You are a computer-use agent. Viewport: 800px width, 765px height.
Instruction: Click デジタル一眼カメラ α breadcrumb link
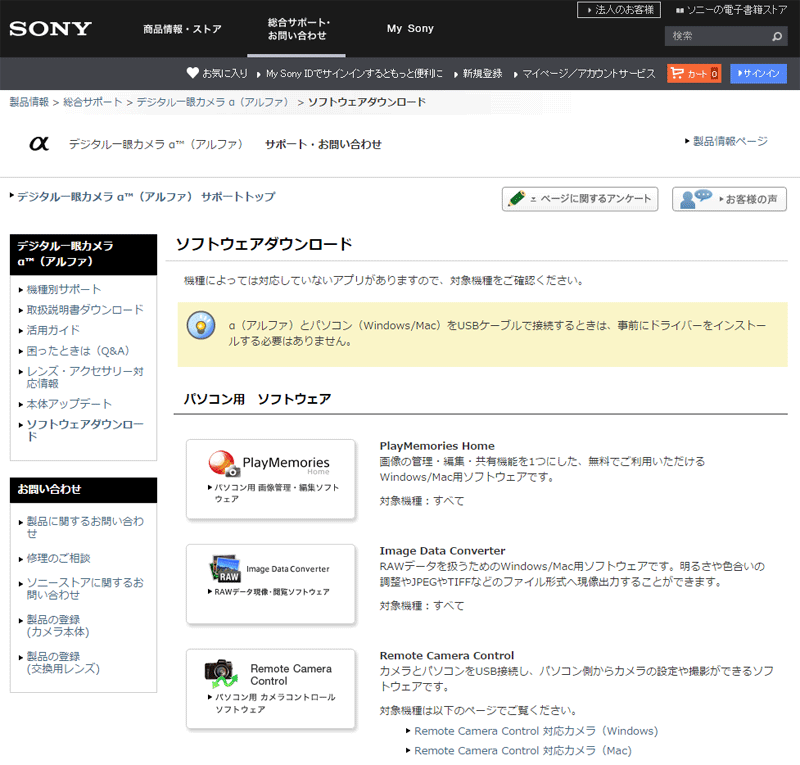tap(213, 102)
